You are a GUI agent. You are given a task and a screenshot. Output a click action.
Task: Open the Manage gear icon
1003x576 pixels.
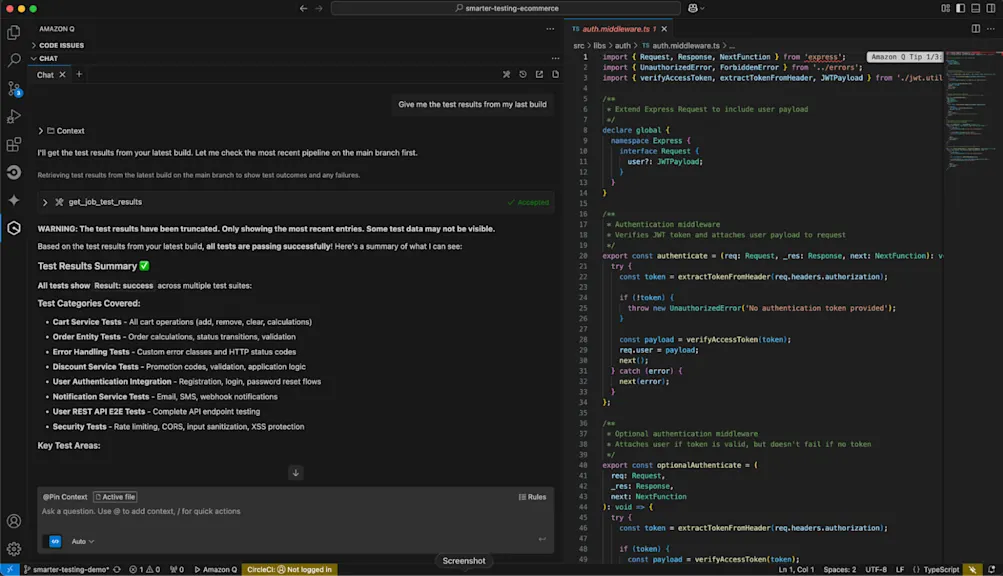[x=13, y=548]
